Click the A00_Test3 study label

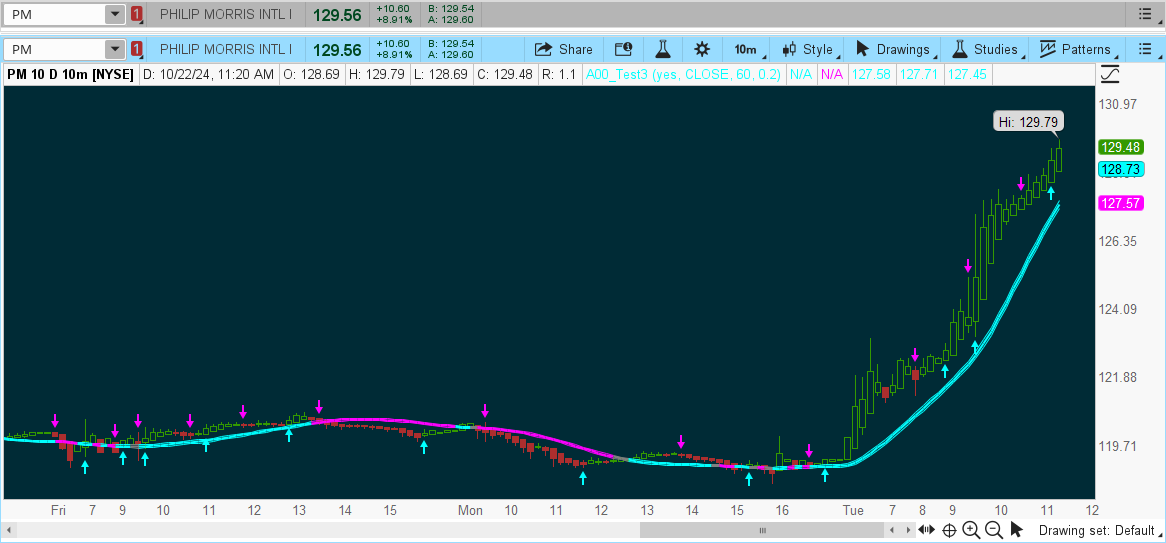point(684,74)
